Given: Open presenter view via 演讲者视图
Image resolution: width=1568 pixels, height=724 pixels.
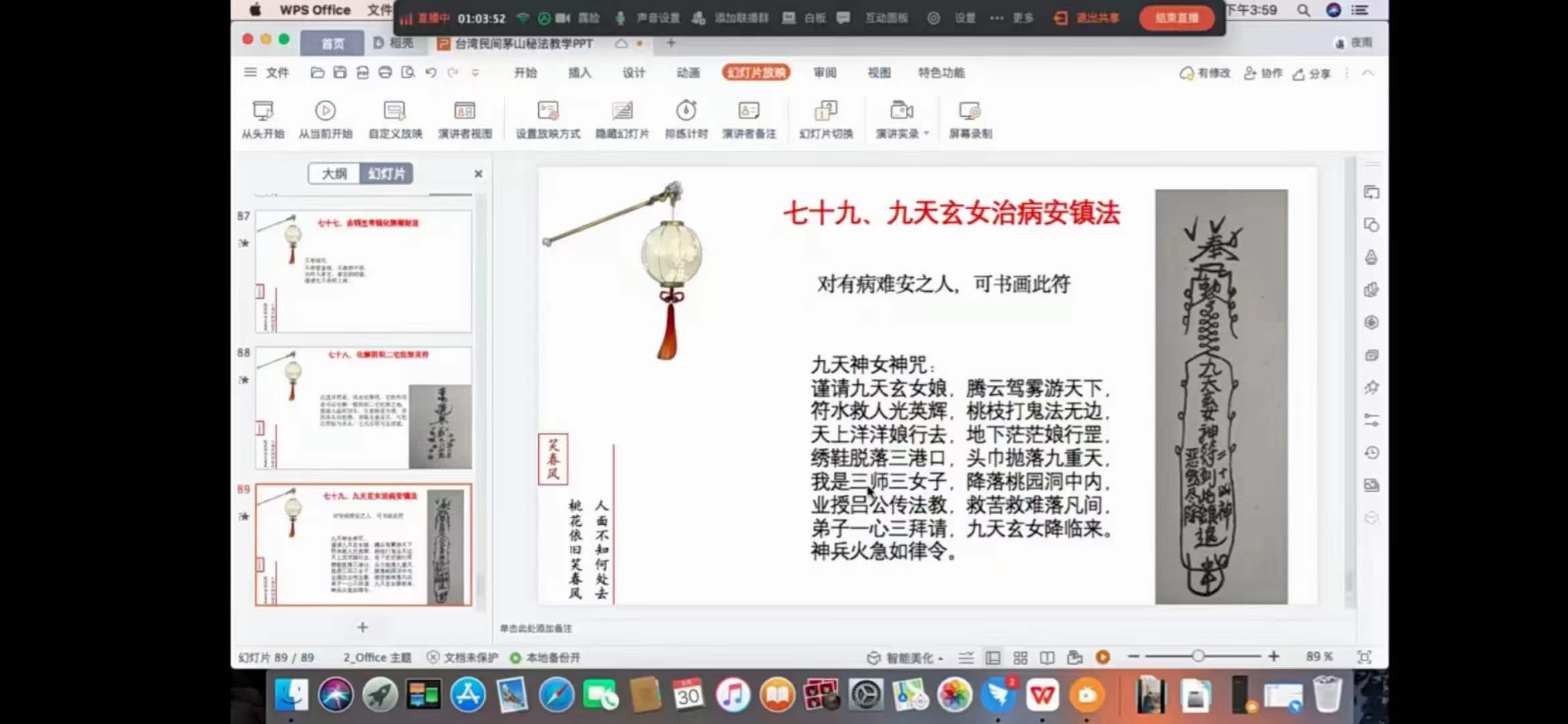Looking at the screenshot, I should coord(465,119).
